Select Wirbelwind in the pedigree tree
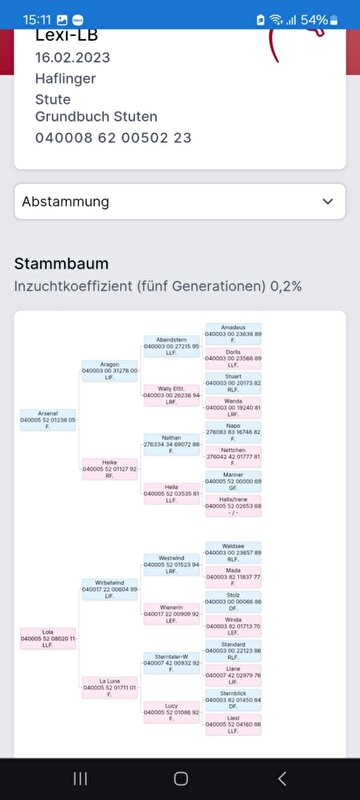 click(x=110, y=589)
